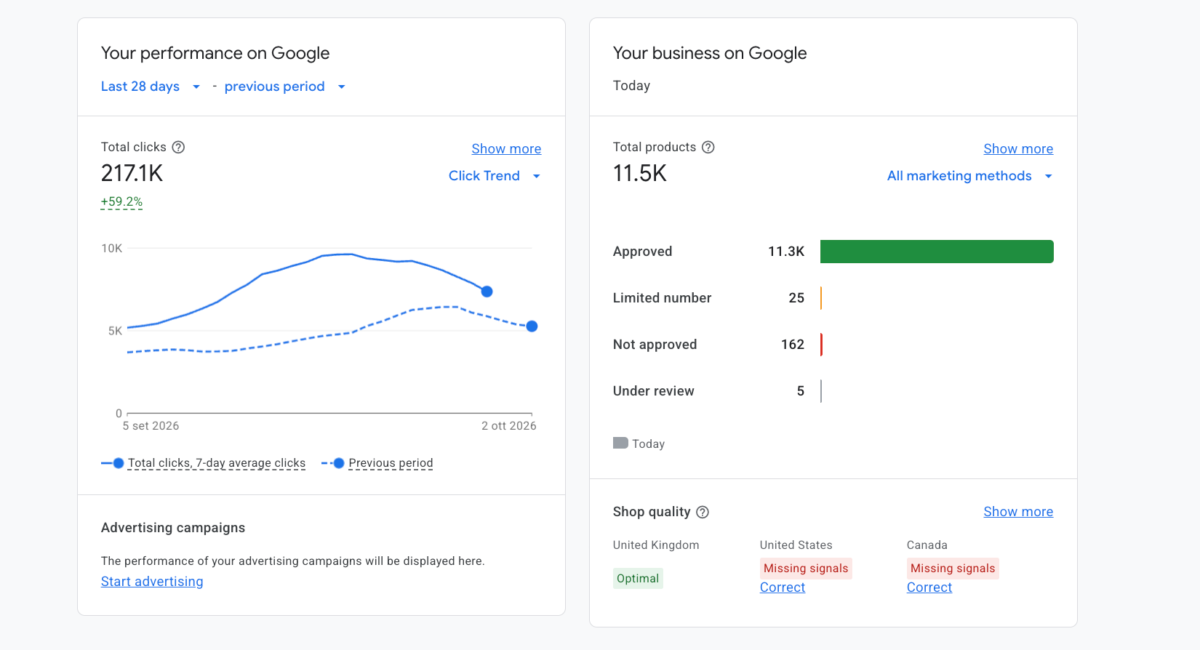This screenshot has width=1200, height=650.
Task: Click the +59.2% change indicator
Action: pyautogui.click(x=122, y=202)
